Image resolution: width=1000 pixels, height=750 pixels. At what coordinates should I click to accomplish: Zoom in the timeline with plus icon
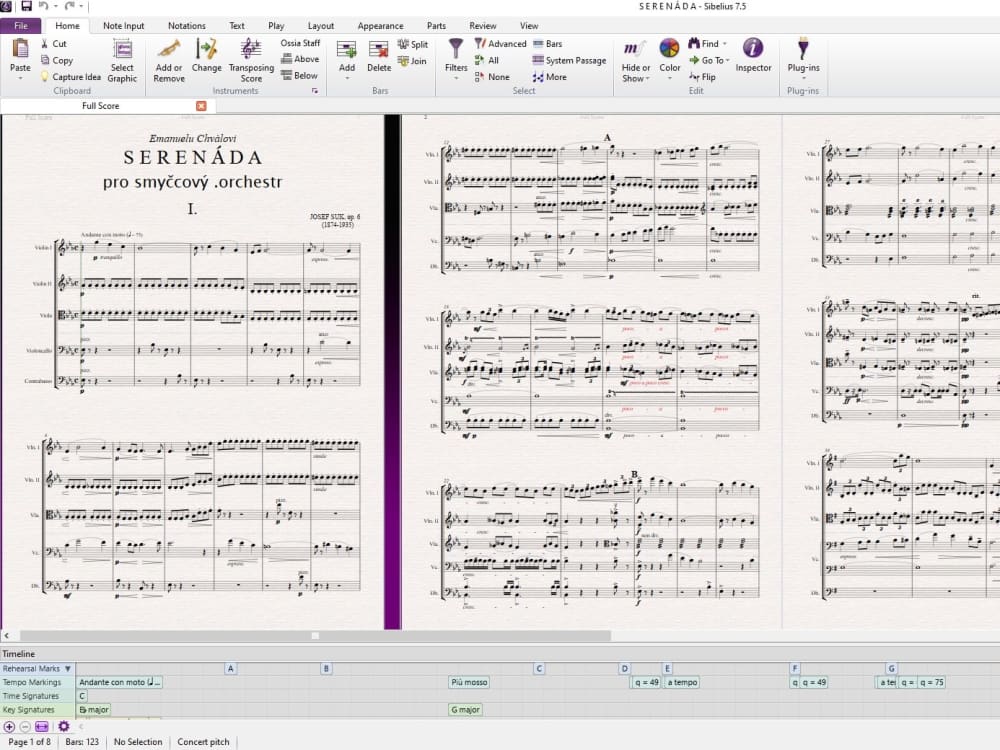pyautogui.click(x=9, y=726)
